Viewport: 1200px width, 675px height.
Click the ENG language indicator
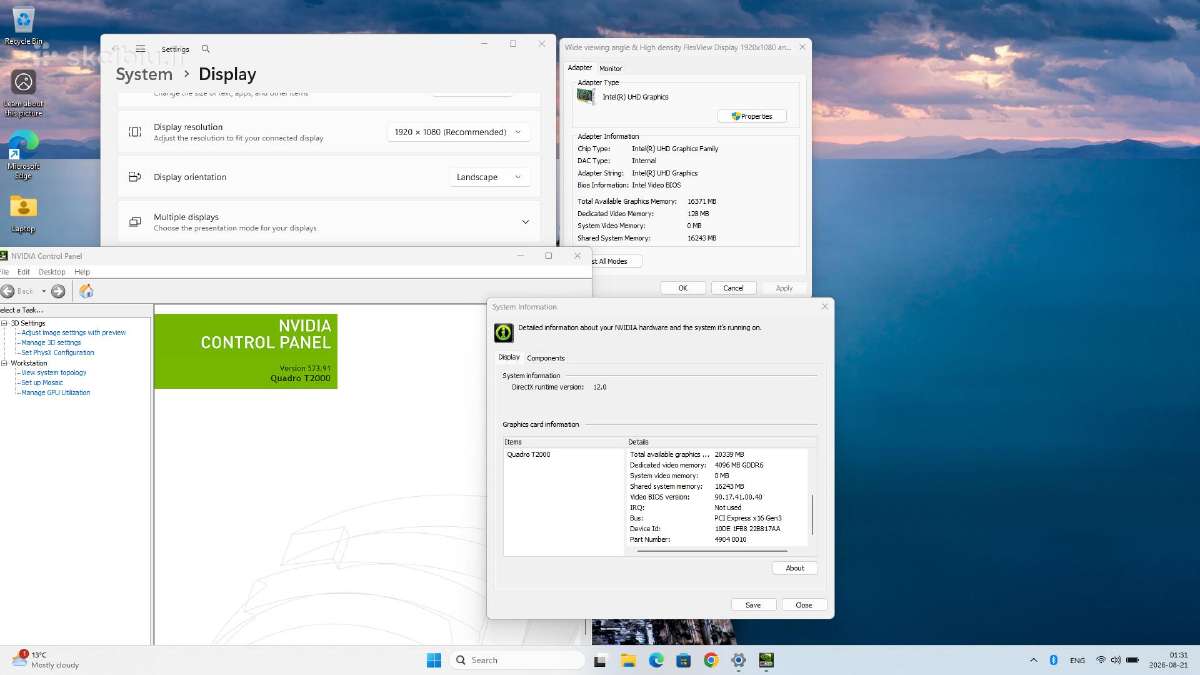pos(1077,660)
